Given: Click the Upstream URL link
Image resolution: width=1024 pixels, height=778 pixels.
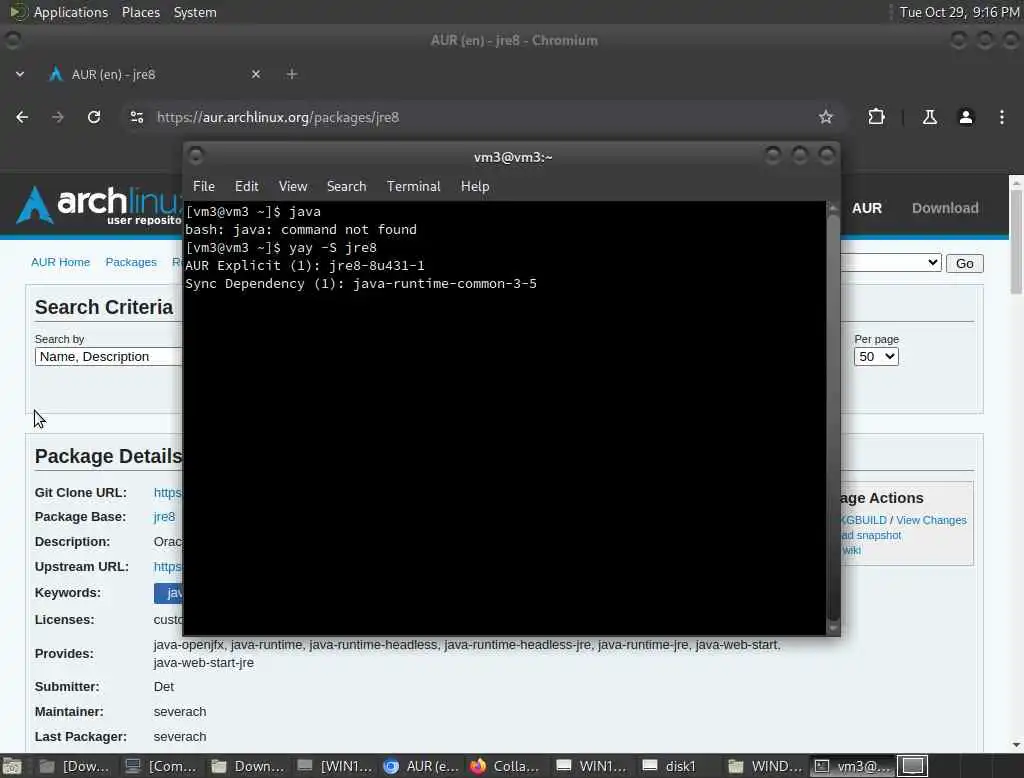Looking at the screenshot, I should [x=168, y=566].
